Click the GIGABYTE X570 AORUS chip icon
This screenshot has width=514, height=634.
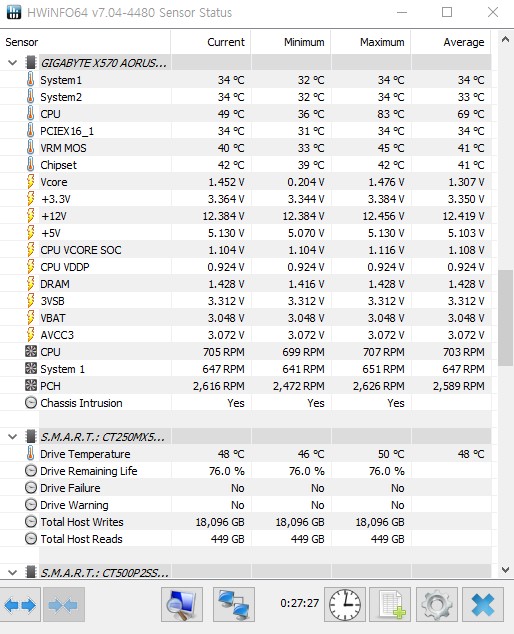point(30,63)
